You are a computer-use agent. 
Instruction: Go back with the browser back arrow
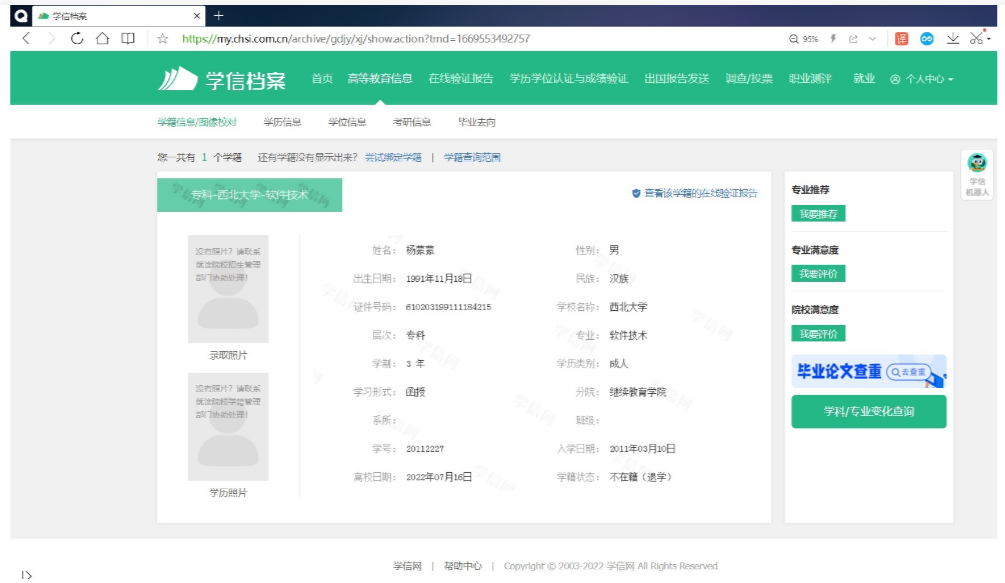26,38
